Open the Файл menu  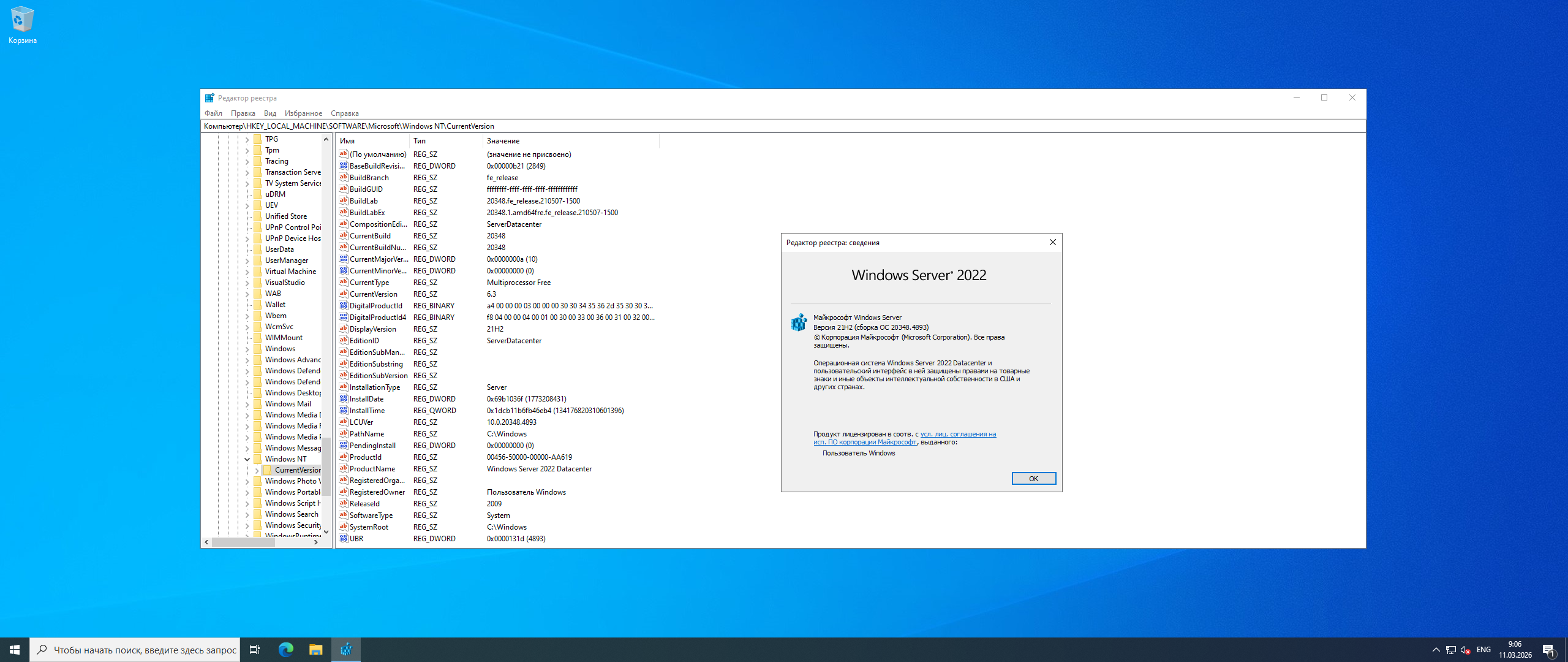click(x=213, y=113)
